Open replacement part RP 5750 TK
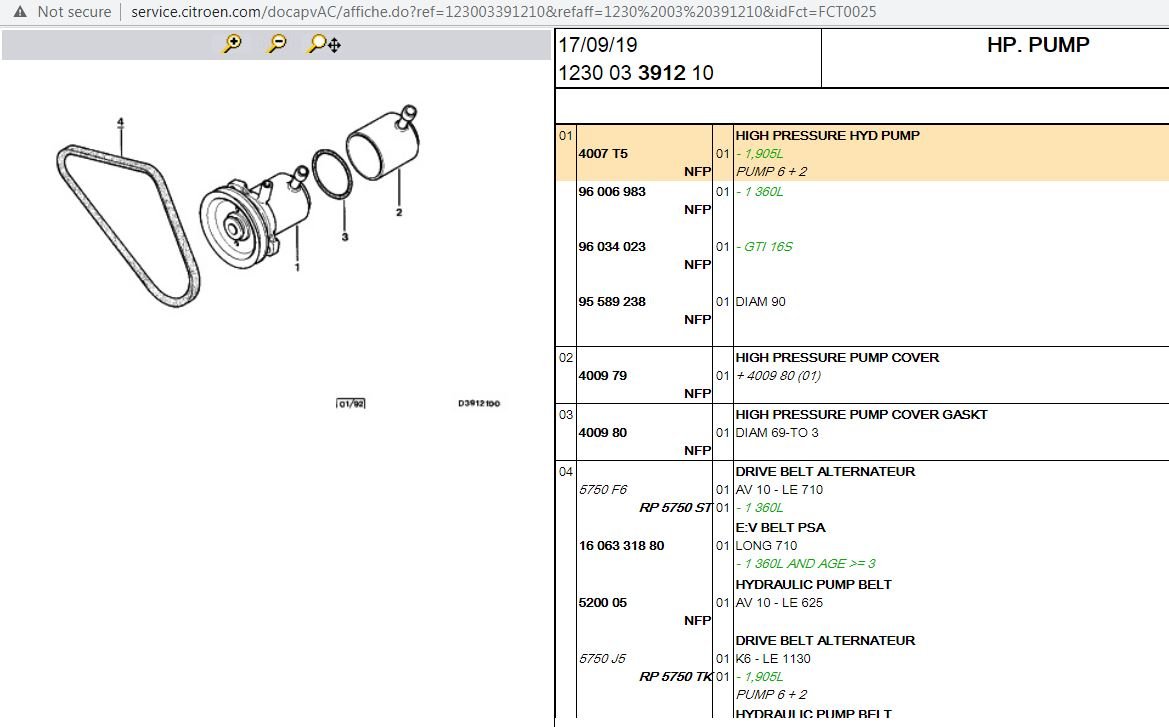Screen dimensions: 1169x727 coord(675,677)
